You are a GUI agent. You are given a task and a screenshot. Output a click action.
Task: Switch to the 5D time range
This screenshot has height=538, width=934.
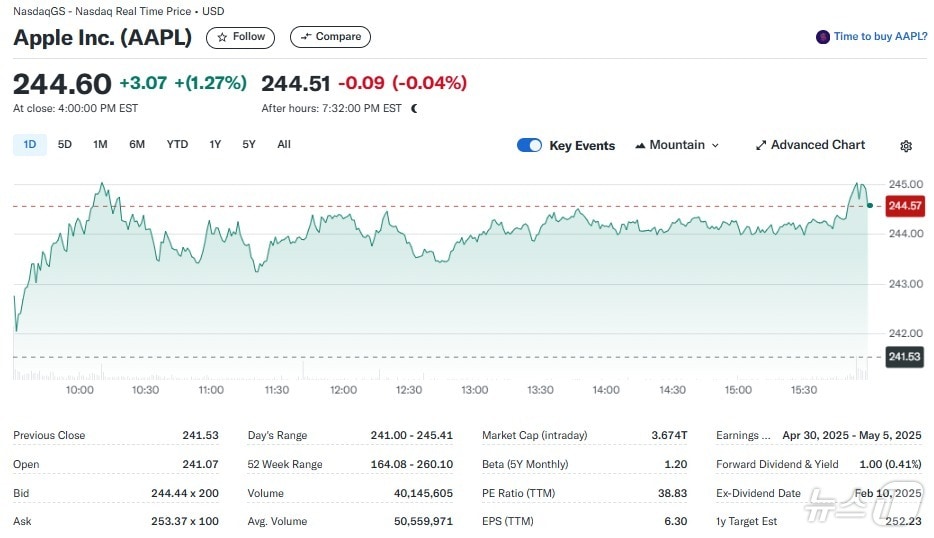point(65,144)
